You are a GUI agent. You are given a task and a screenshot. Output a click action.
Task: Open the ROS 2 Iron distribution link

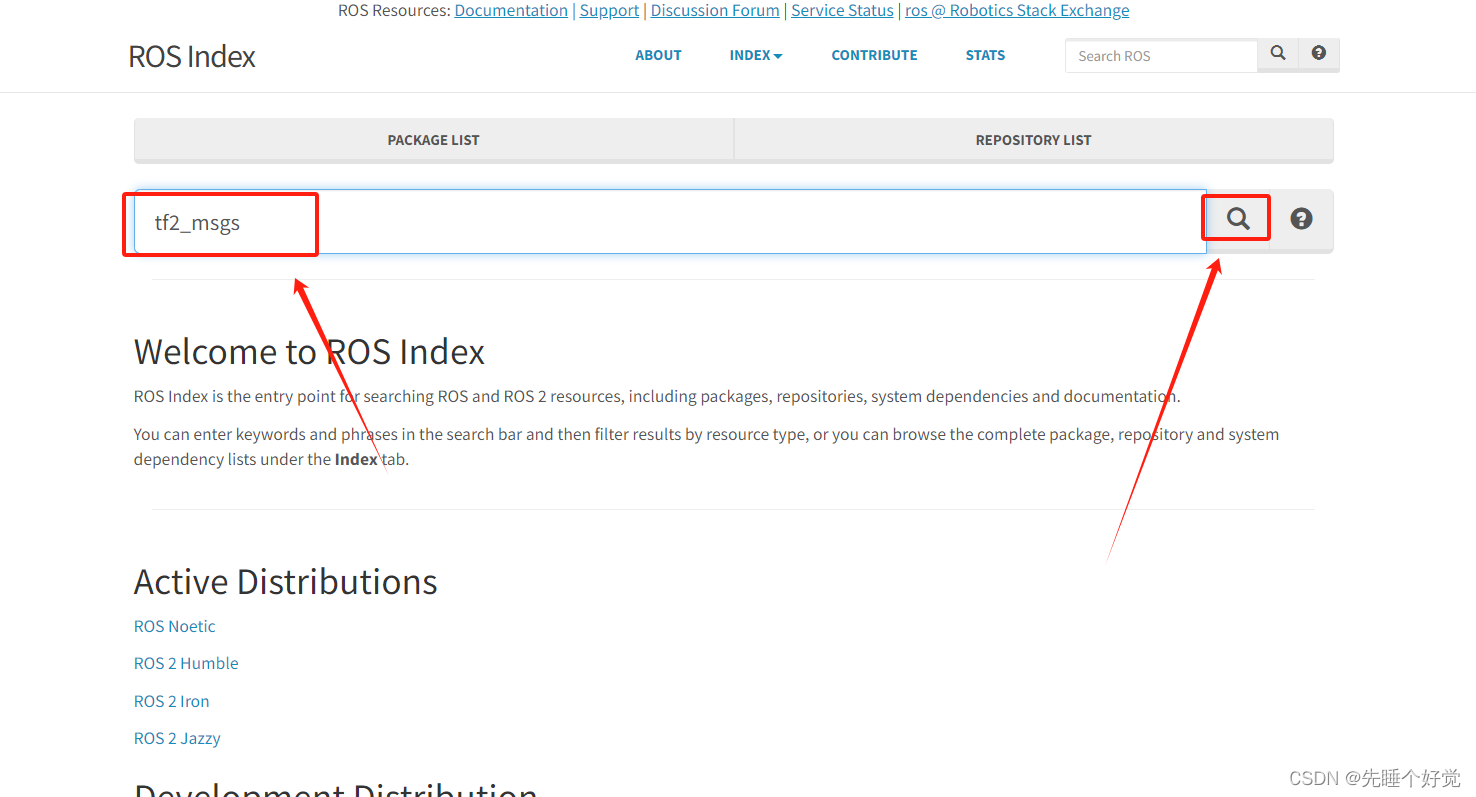coord(172,701)
